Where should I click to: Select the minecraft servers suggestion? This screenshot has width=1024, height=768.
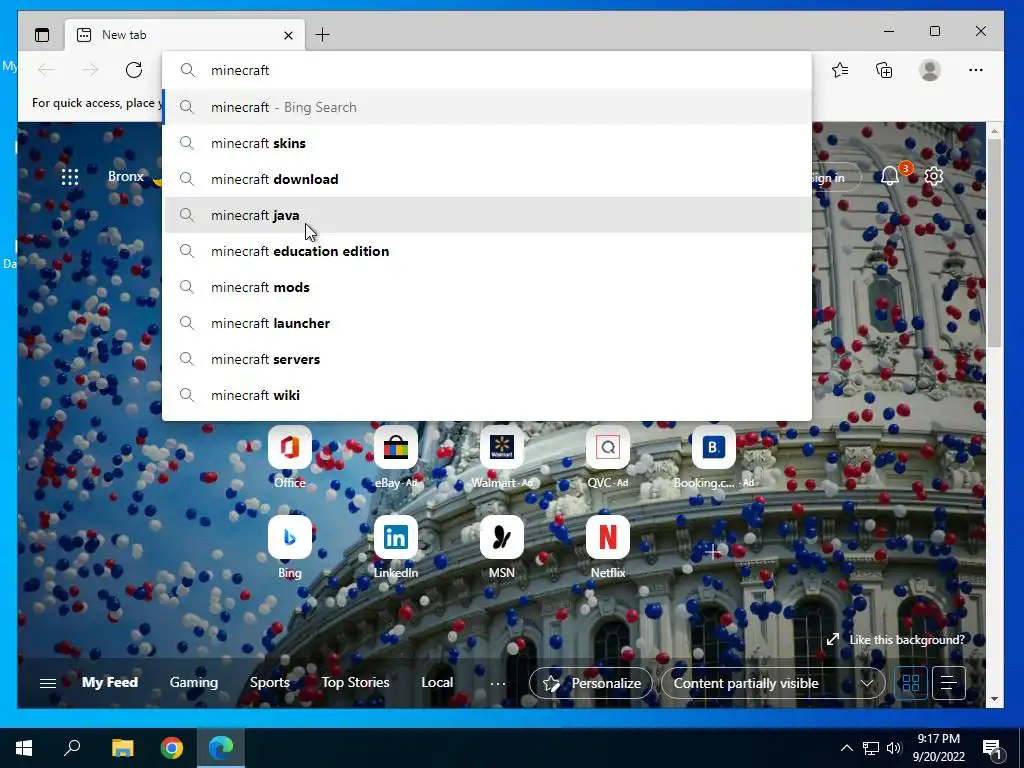[487, 359]
